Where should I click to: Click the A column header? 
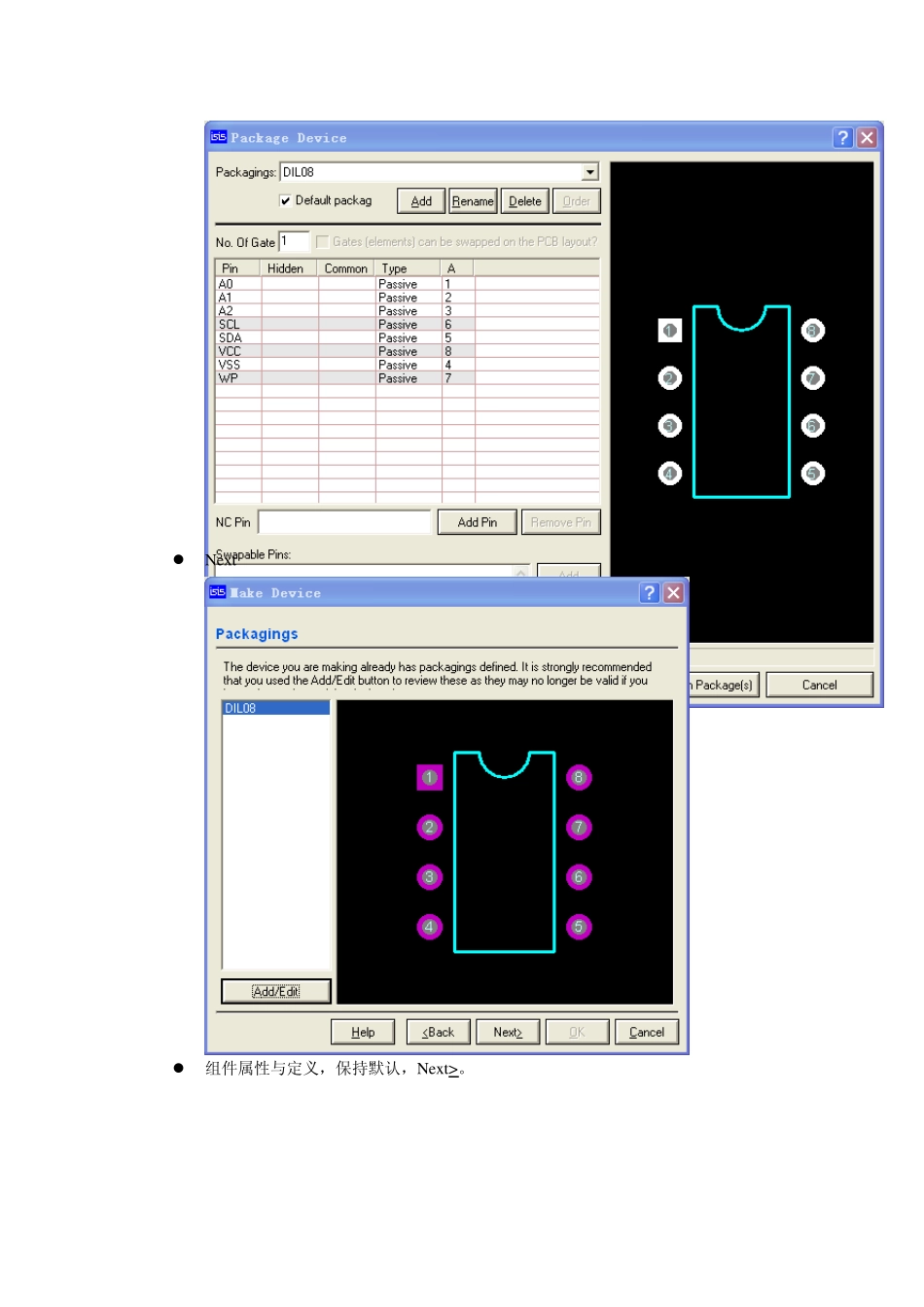tap(457, 268)
